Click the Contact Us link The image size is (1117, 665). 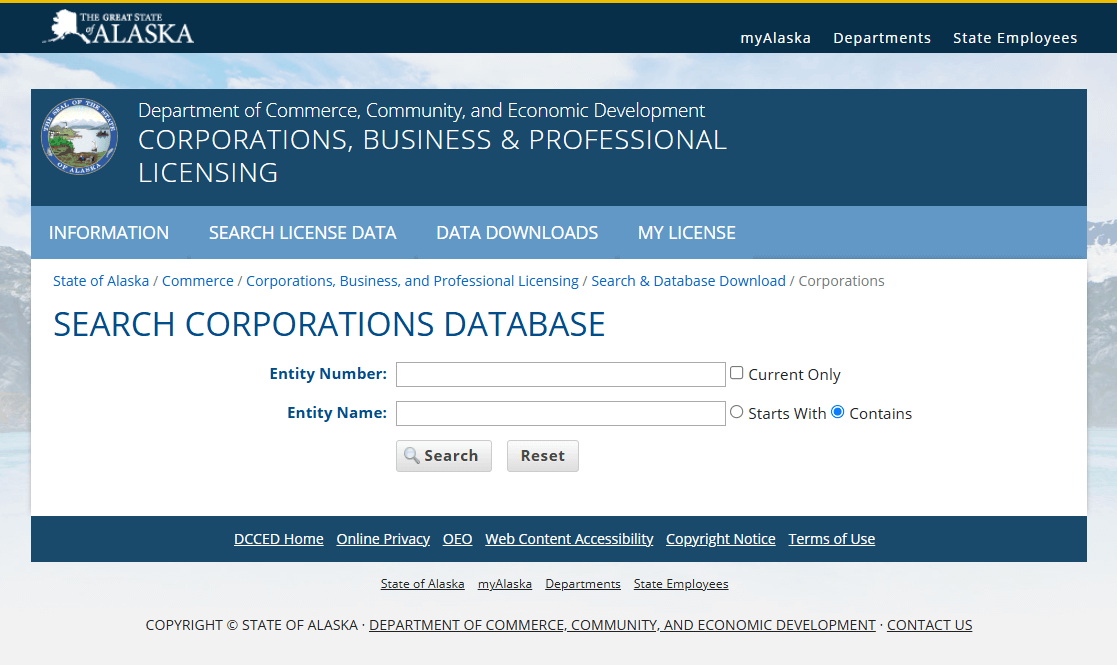pos(929,625)
